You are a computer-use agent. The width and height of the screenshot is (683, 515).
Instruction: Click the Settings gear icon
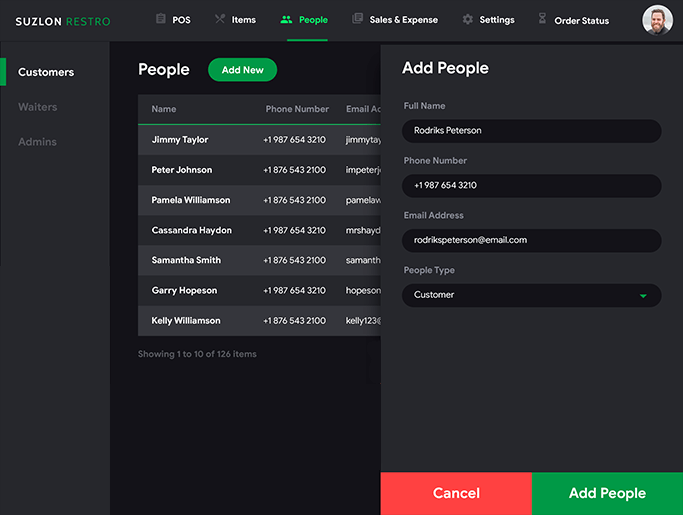tap(467, 19)
